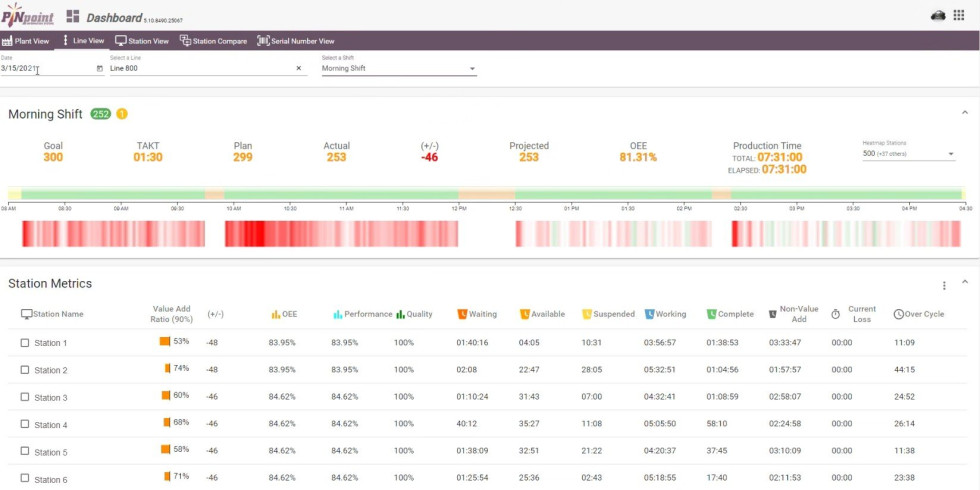980x490 pixels.
Task: Select the Station 3 checkbox
Action: point(25,397)
